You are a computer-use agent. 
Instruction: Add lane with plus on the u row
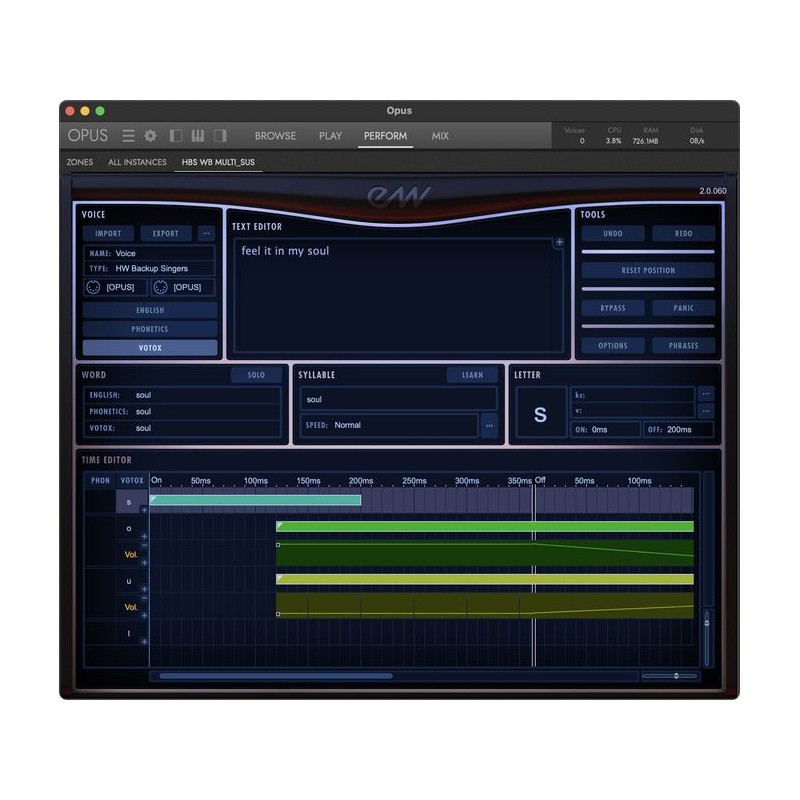(144, 589)
